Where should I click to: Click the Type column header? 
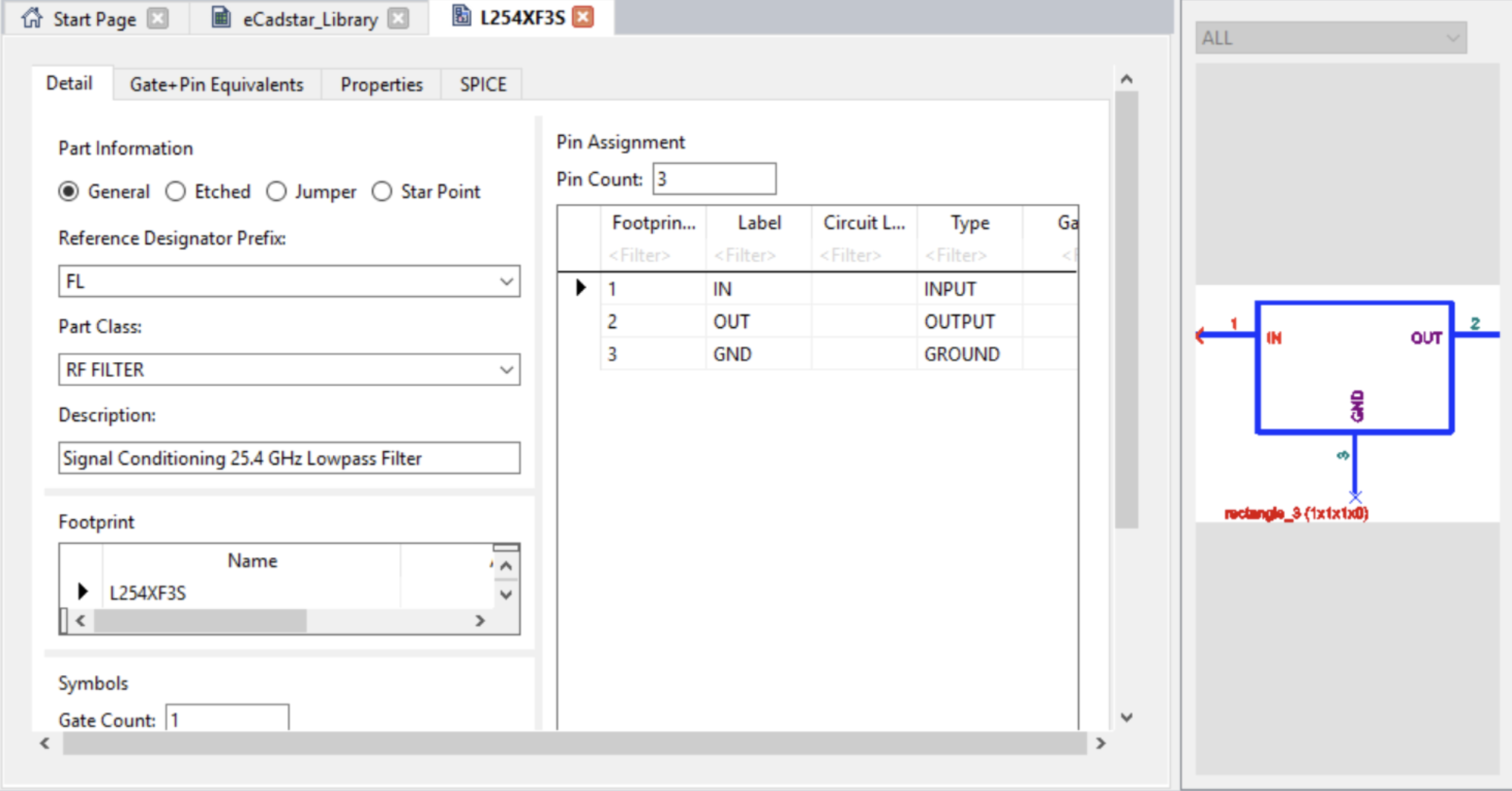(x=970, y=223)
